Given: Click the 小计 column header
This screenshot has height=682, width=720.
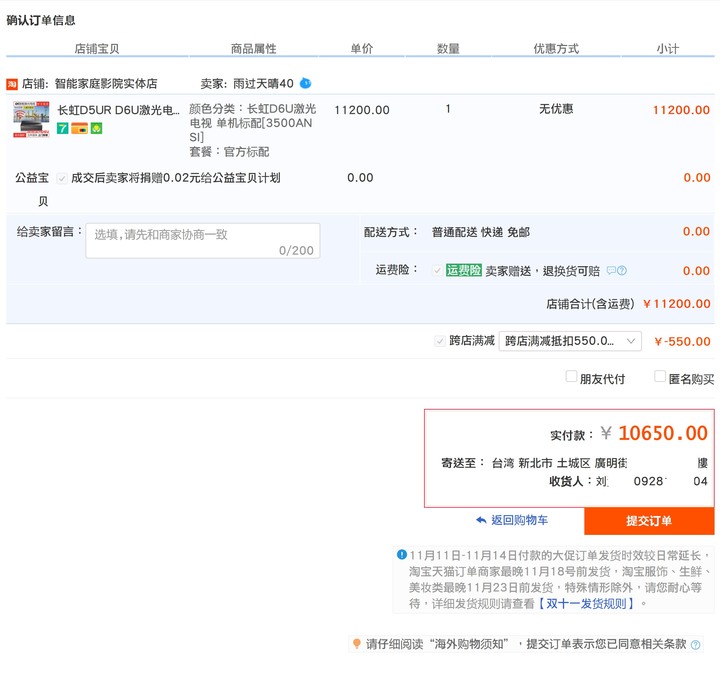Looking at the screenshot, I should (668, 49).
